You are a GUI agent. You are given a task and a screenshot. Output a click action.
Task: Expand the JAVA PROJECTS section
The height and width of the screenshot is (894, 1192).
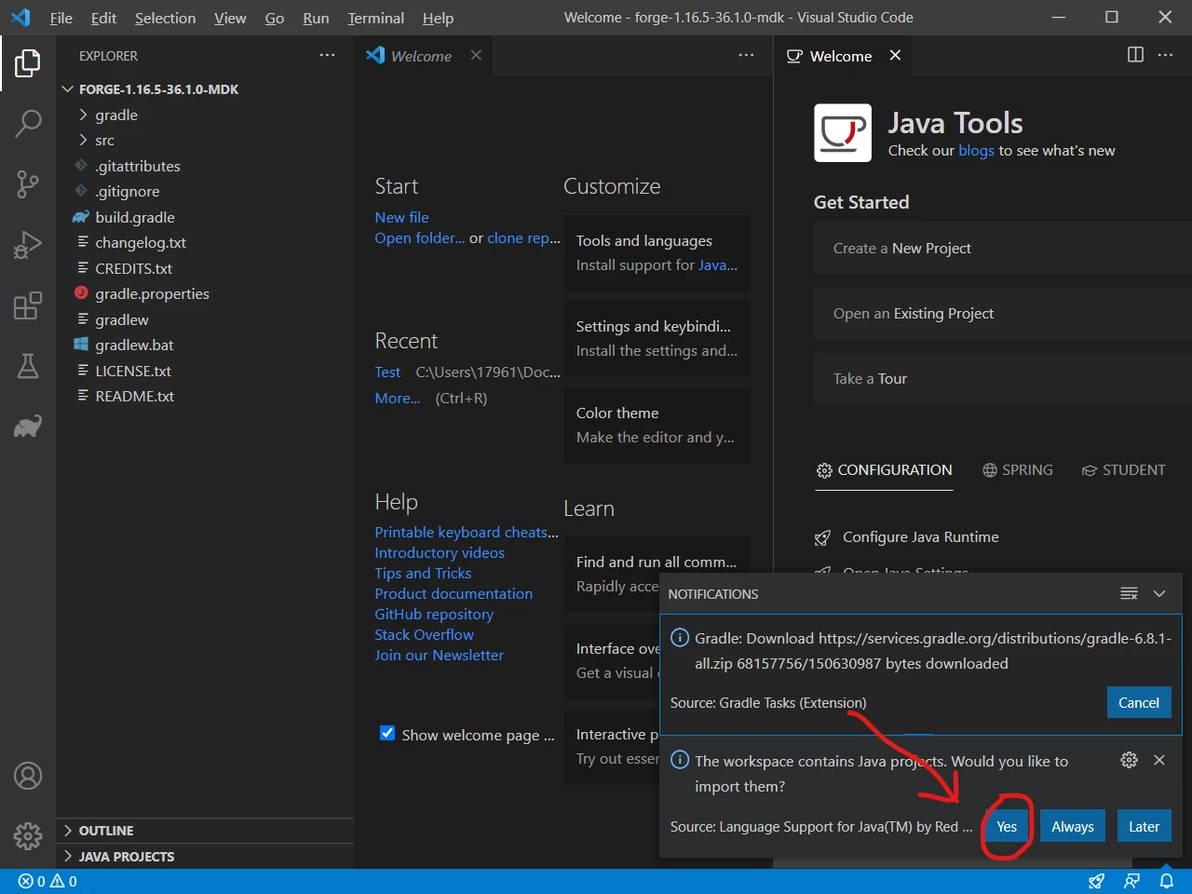pyautogui.click(x=126, y=857)
